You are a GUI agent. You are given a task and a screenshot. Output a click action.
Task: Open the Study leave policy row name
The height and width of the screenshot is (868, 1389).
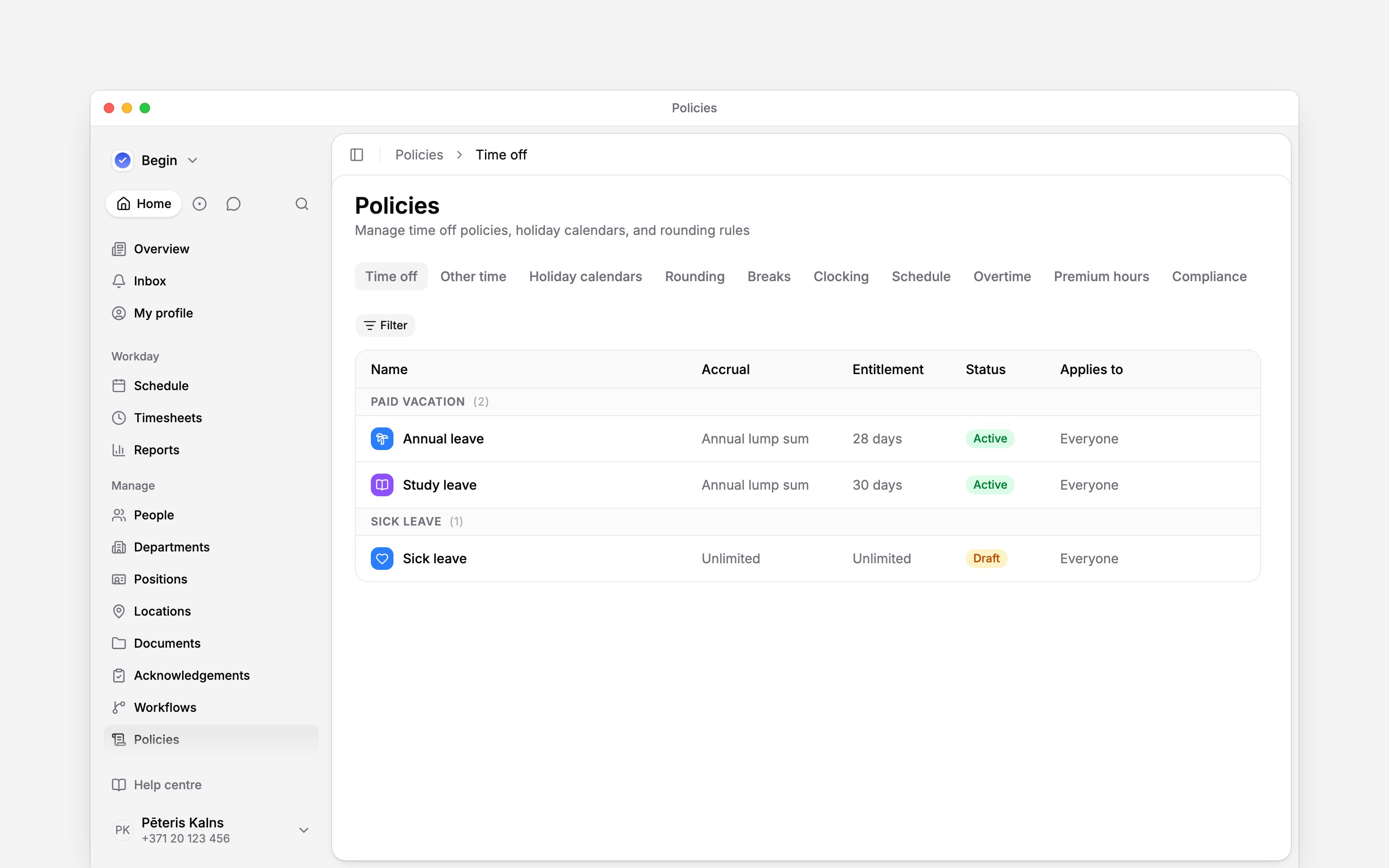click(x=440, y=485)
